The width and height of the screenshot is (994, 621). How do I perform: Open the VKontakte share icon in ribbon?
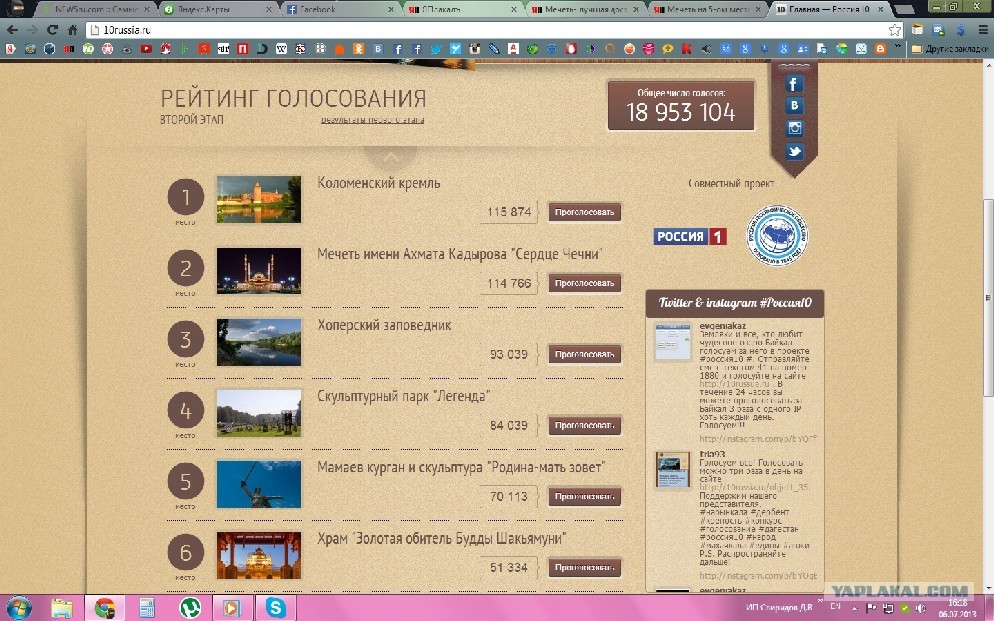coord(794,106)
